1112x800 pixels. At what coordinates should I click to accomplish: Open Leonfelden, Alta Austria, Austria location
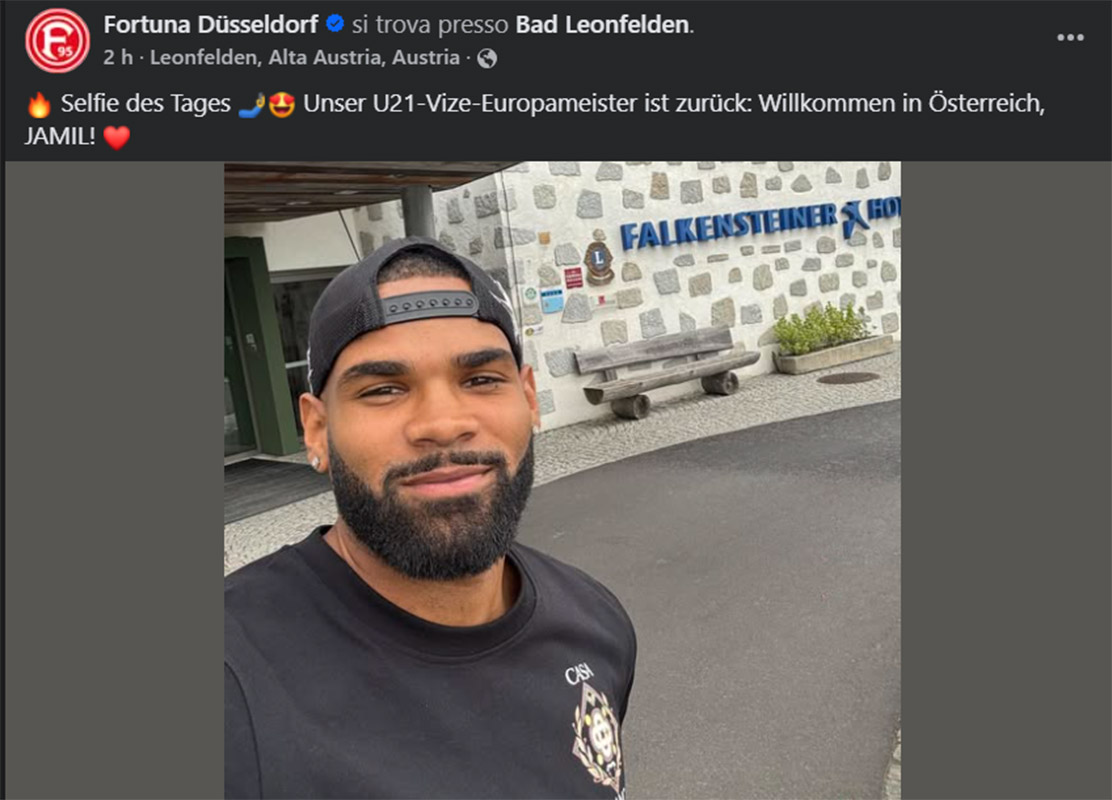tap(305, 57)
